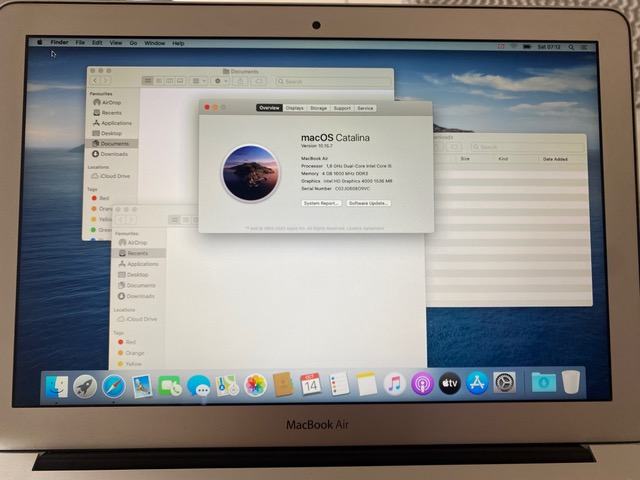This screenshot has height=480, width=640.
Task: Start FaceTime from the Dock
Action: click(x=170, y=386)
